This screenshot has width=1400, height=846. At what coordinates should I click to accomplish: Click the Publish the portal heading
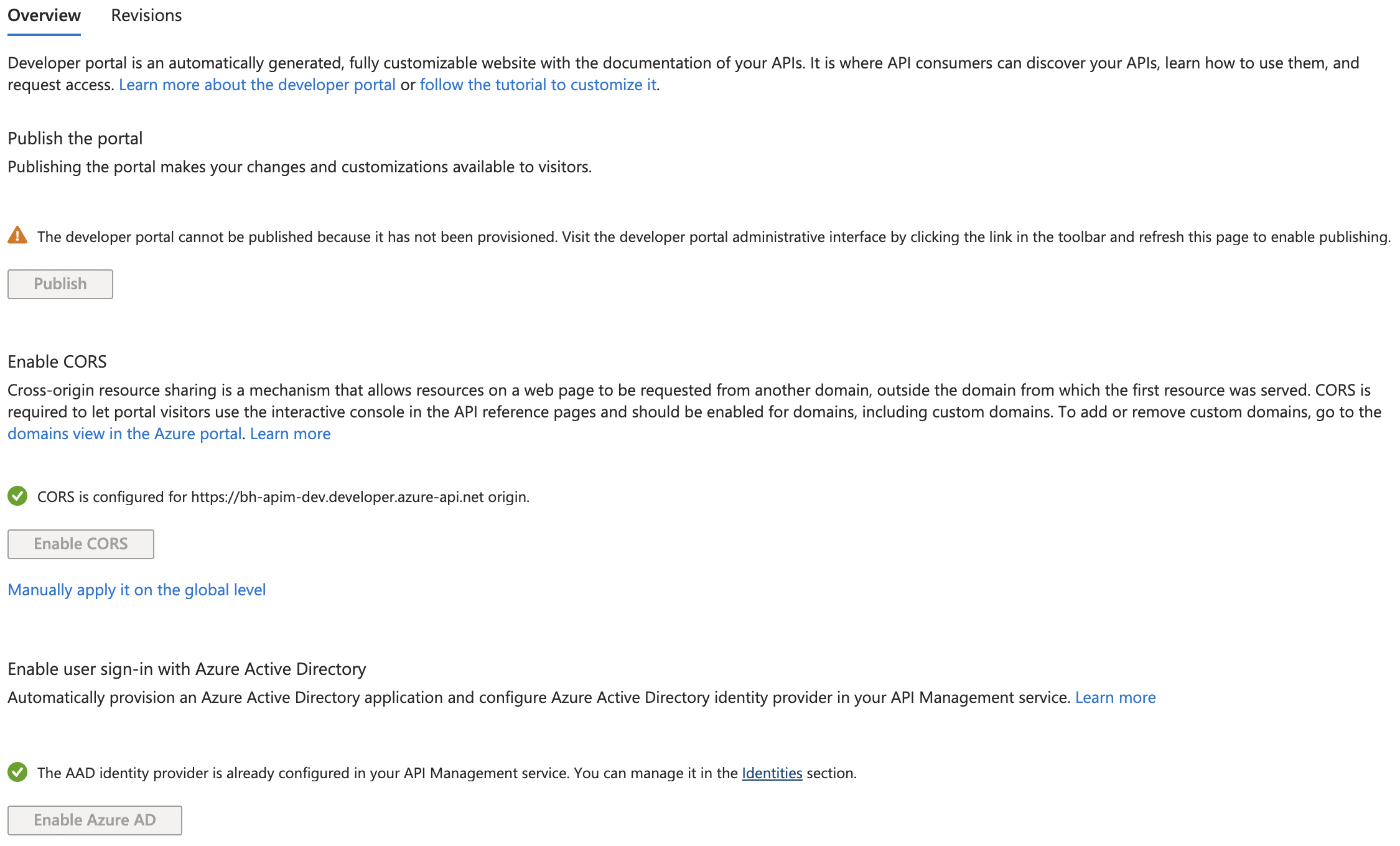point(75,138)
